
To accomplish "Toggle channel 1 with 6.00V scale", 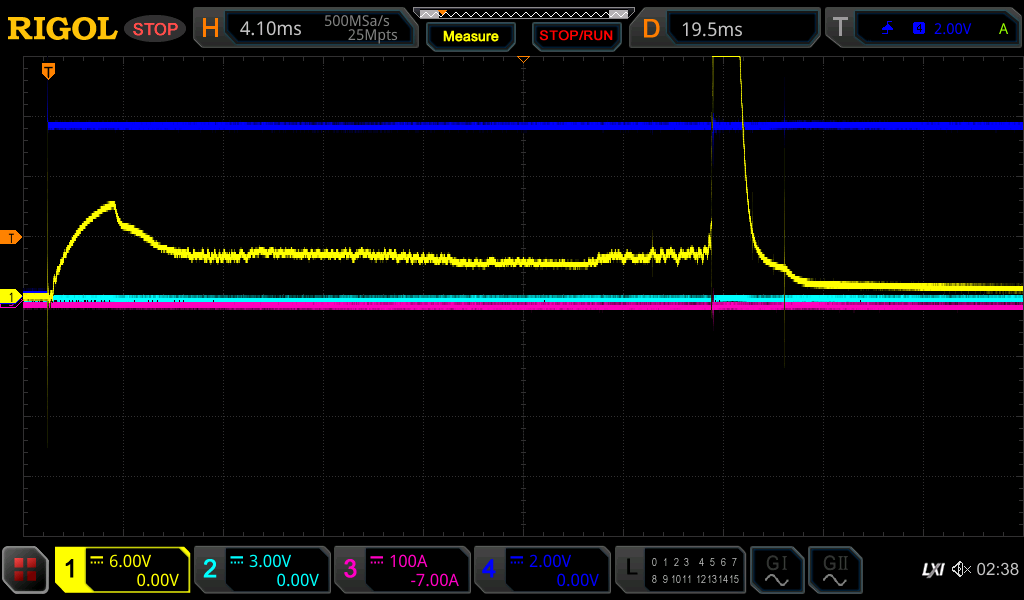I will [x=122, y=570].
